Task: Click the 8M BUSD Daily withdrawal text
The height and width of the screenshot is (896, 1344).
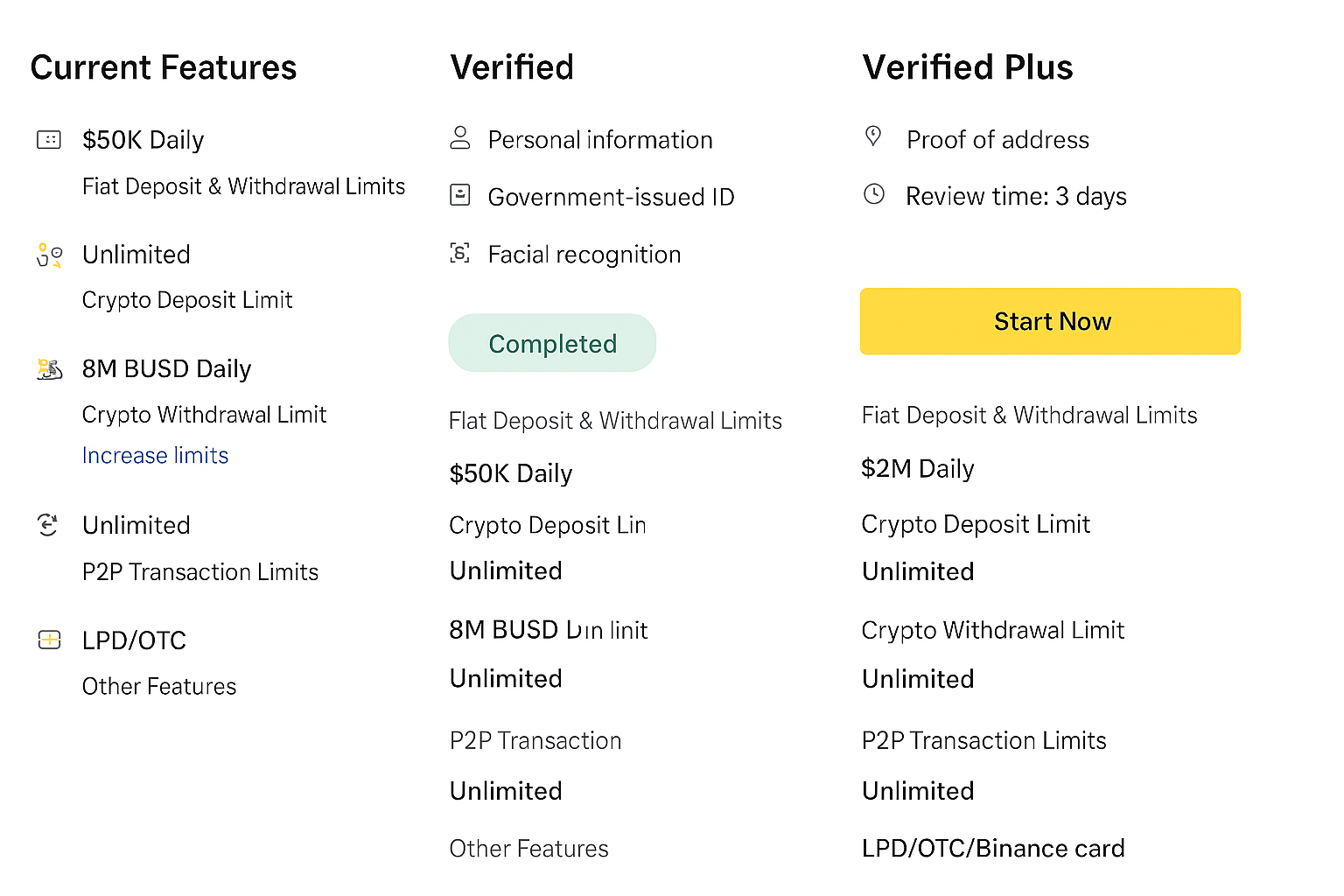Action: pyautogui.click(x=166, y=368)
